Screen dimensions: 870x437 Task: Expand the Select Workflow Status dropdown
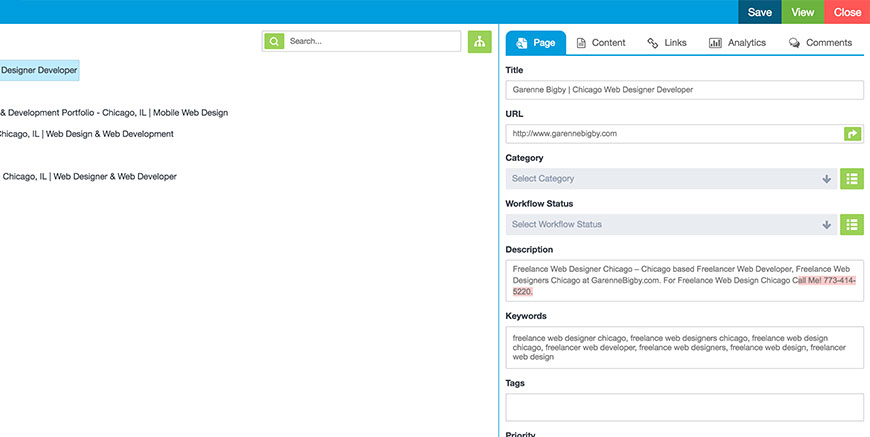pos(671,225)
